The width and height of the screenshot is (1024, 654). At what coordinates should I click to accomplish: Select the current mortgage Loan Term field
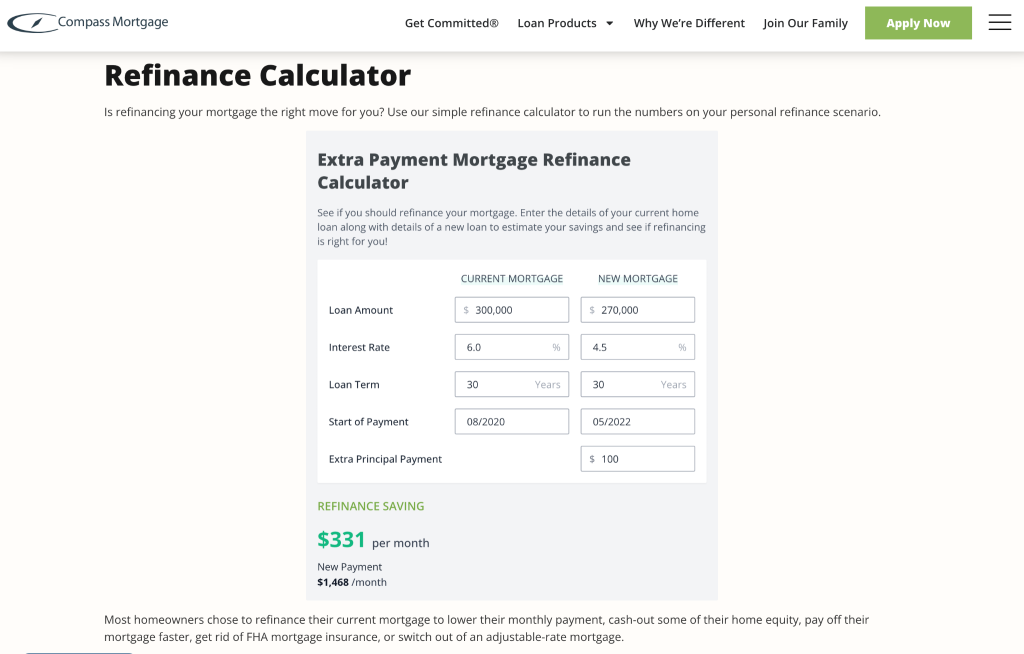click(511, 383)
